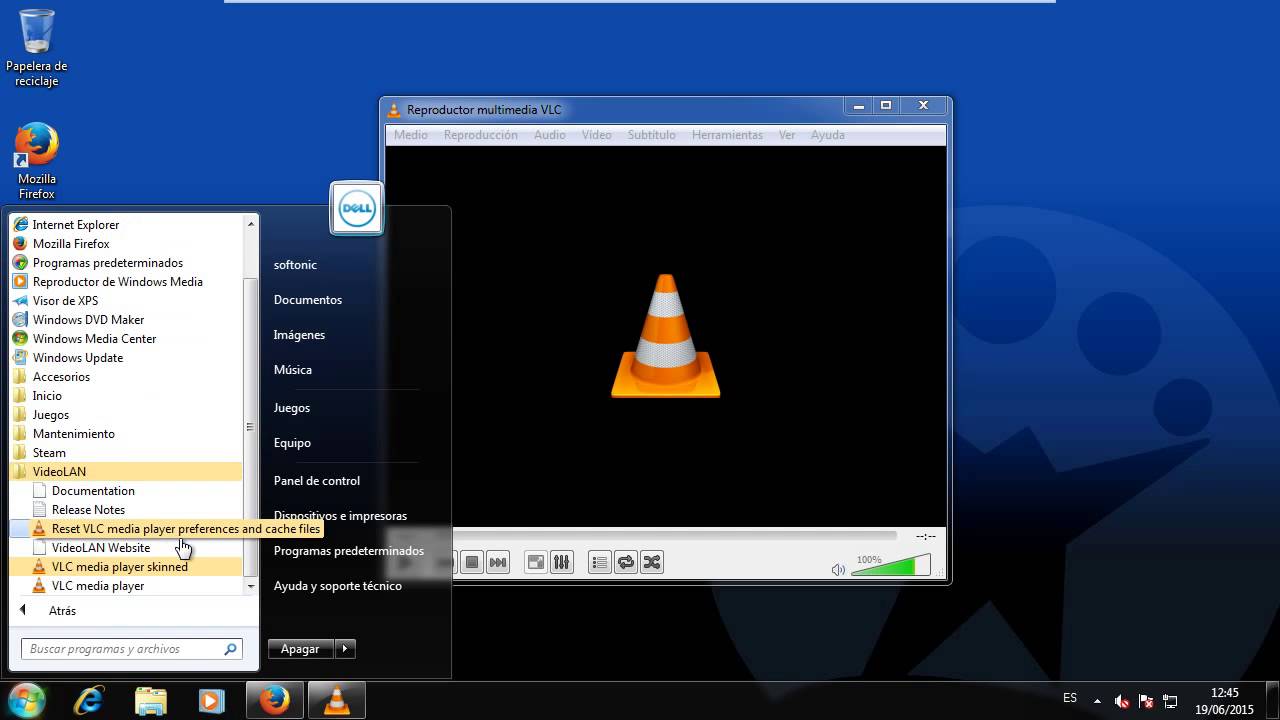Expand the Steam folder
This screenshot has height=720, width=1280.
click(126, 453)
